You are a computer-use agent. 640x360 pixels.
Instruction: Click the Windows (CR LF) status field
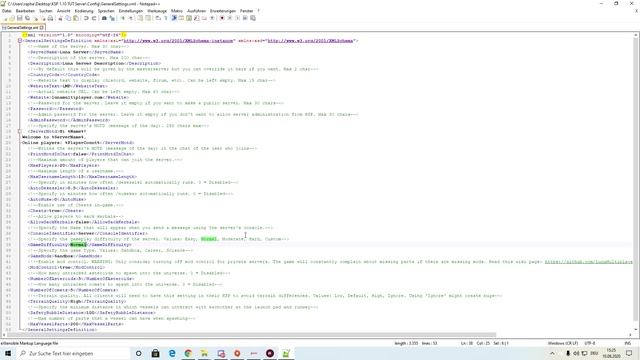[x=563, y=343]
